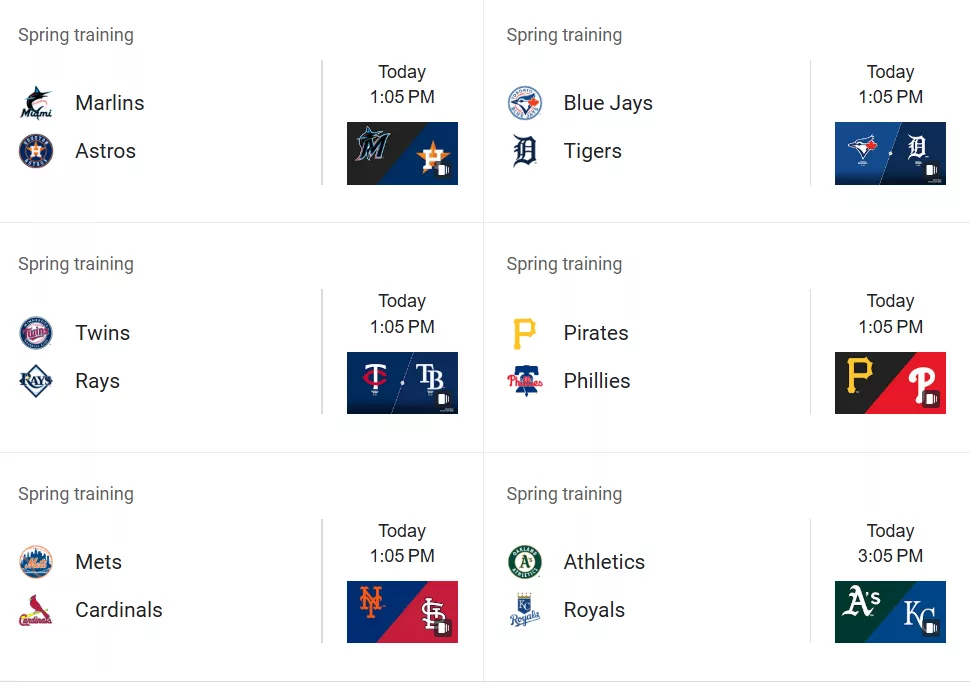Image resolution: width=970 pixels, height=682 pixels.
Task: Click the Pittsburgh Pirates P logo
Action: [525, 333]
